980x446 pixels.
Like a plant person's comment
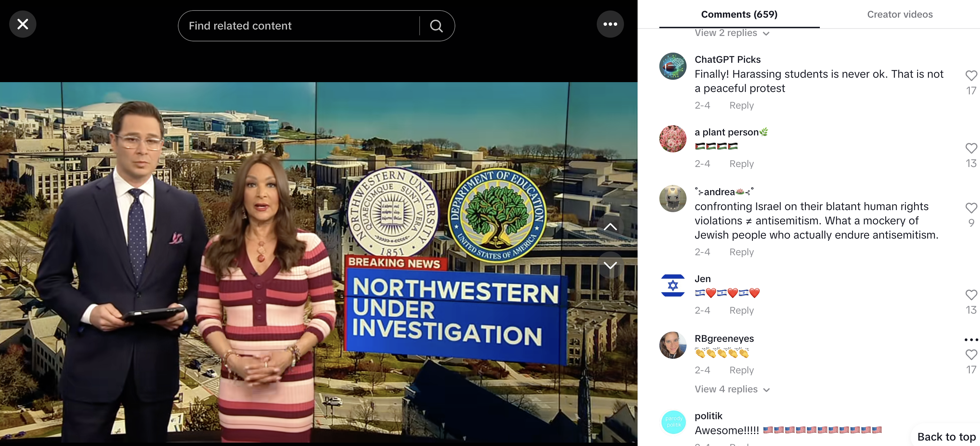click(970, 149)
